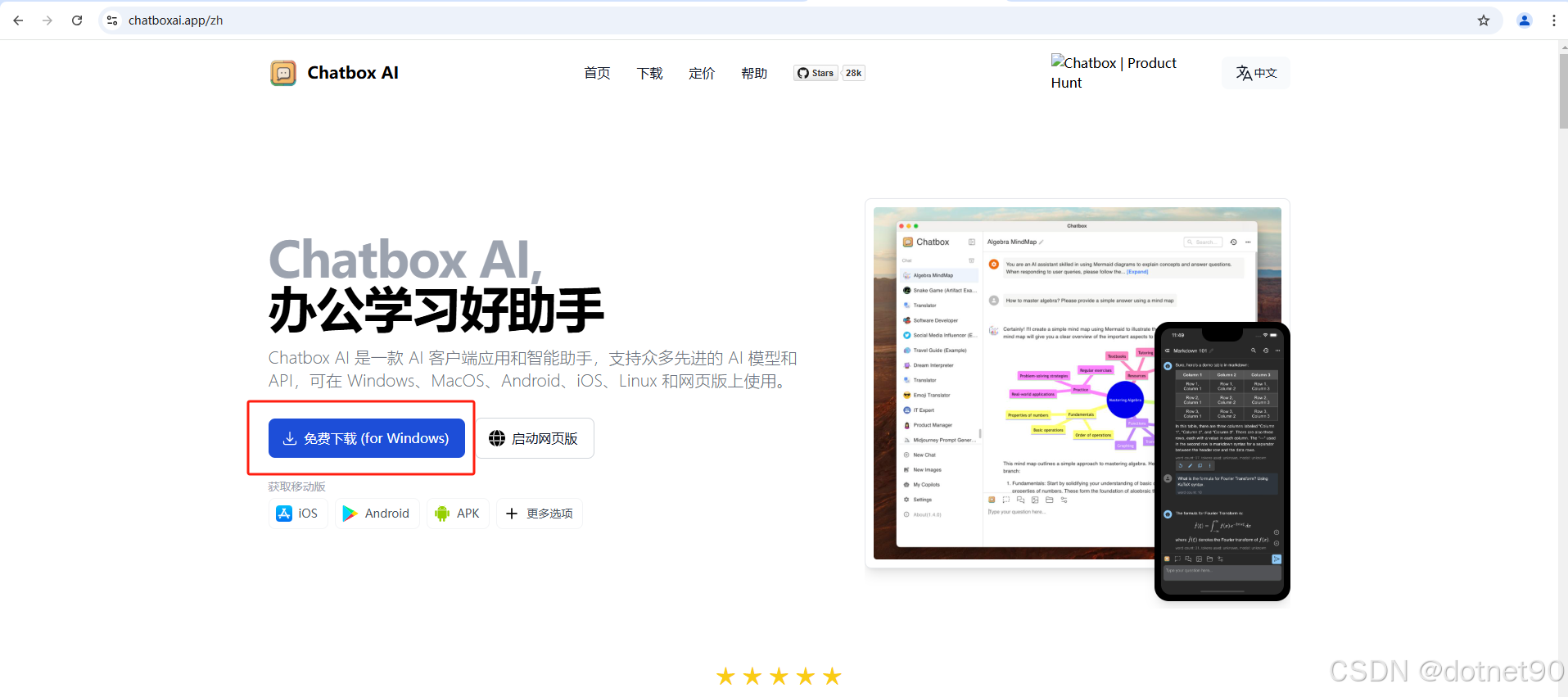Screen dimensions: 1568x697
Task: Open the 下载 navigation item
Action: (x=649, y=73)
